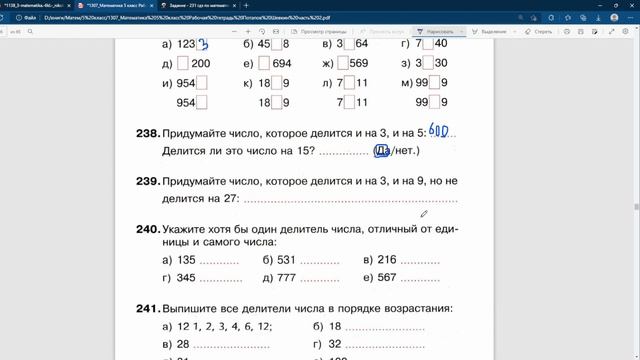This screenshot has height=360, width=640.
Task: Click task number '239.' heading
Action: point(148,181)
